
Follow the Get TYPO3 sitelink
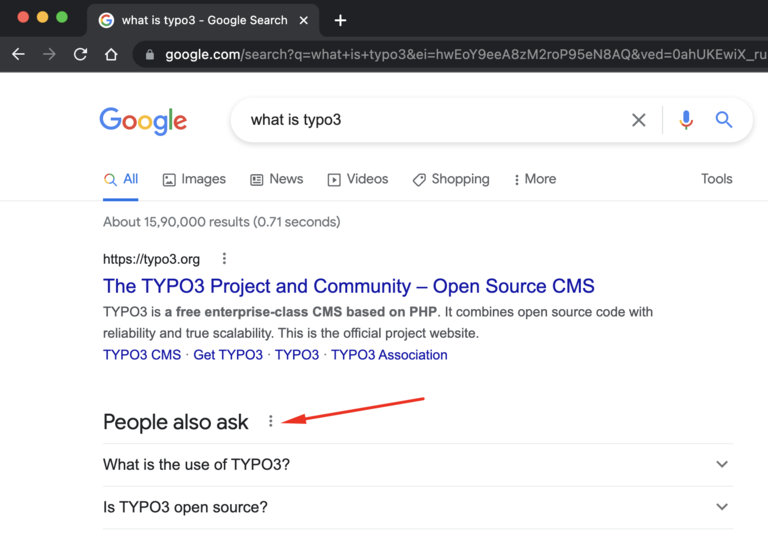(x=228, y=355)
